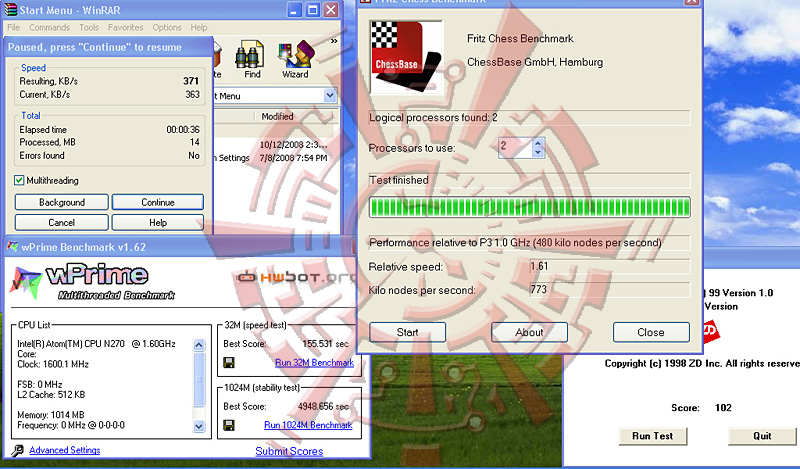
Task: Click the WinRAR title bar icon
Action: point(10,9)
